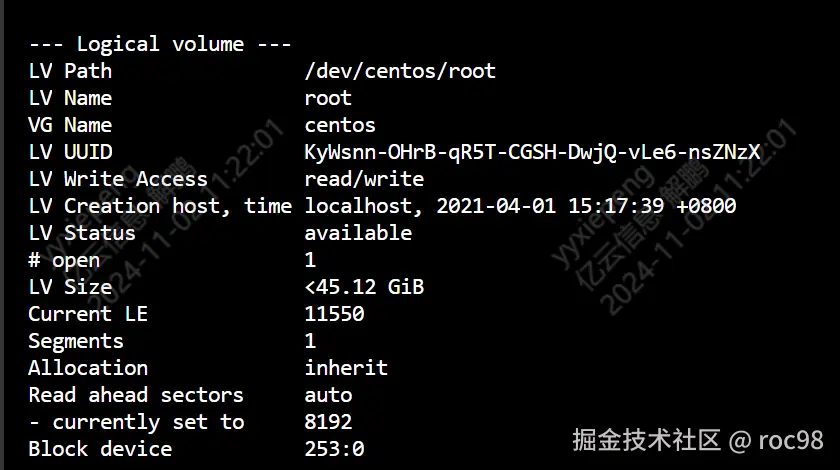Click the 'Logical volume' header line
Image resolution: width=840 pixels, height=470 pixels.
pos(160,44)
